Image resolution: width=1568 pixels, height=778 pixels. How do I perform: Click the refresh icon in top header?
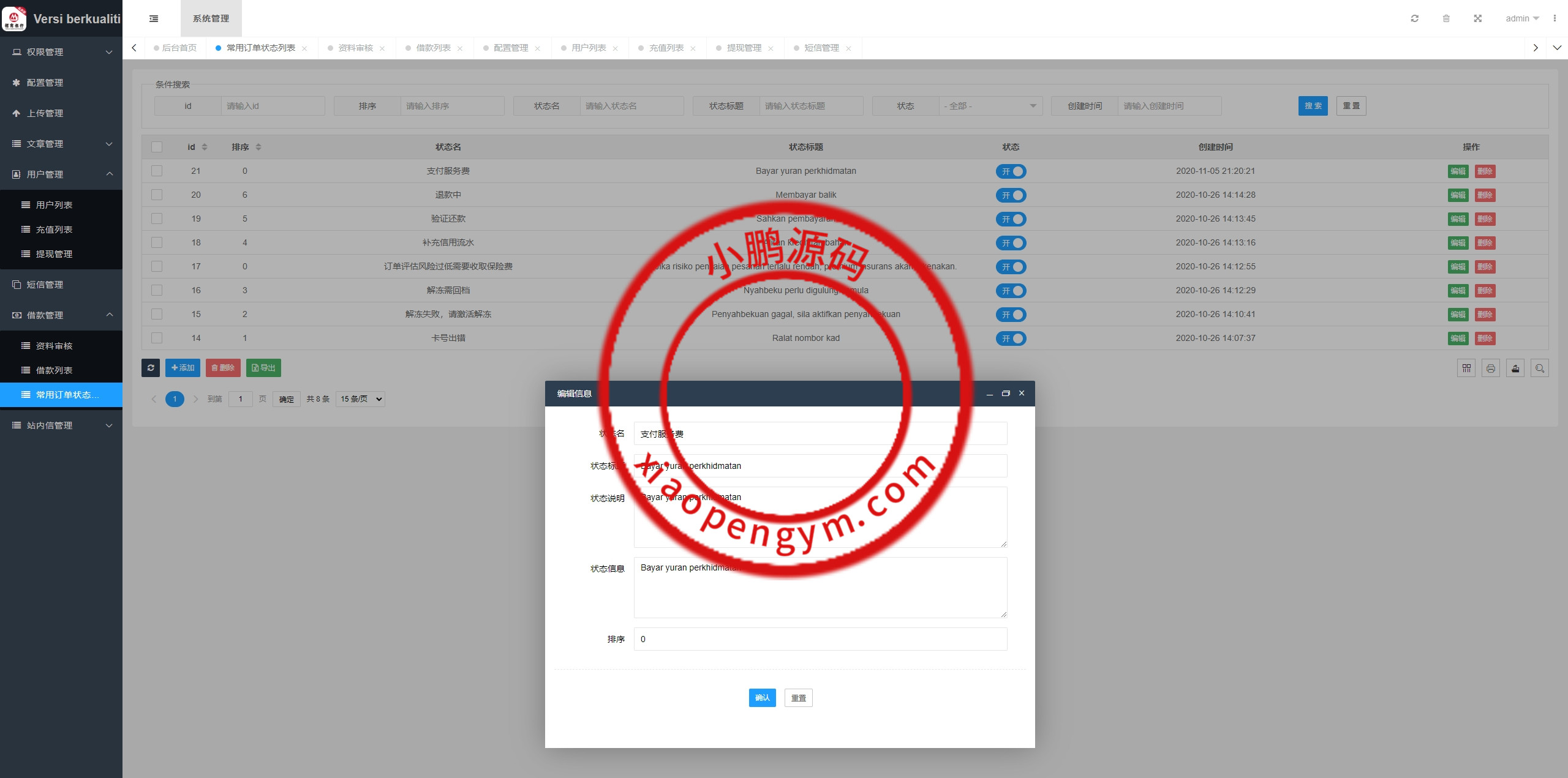coord(1414,18)
